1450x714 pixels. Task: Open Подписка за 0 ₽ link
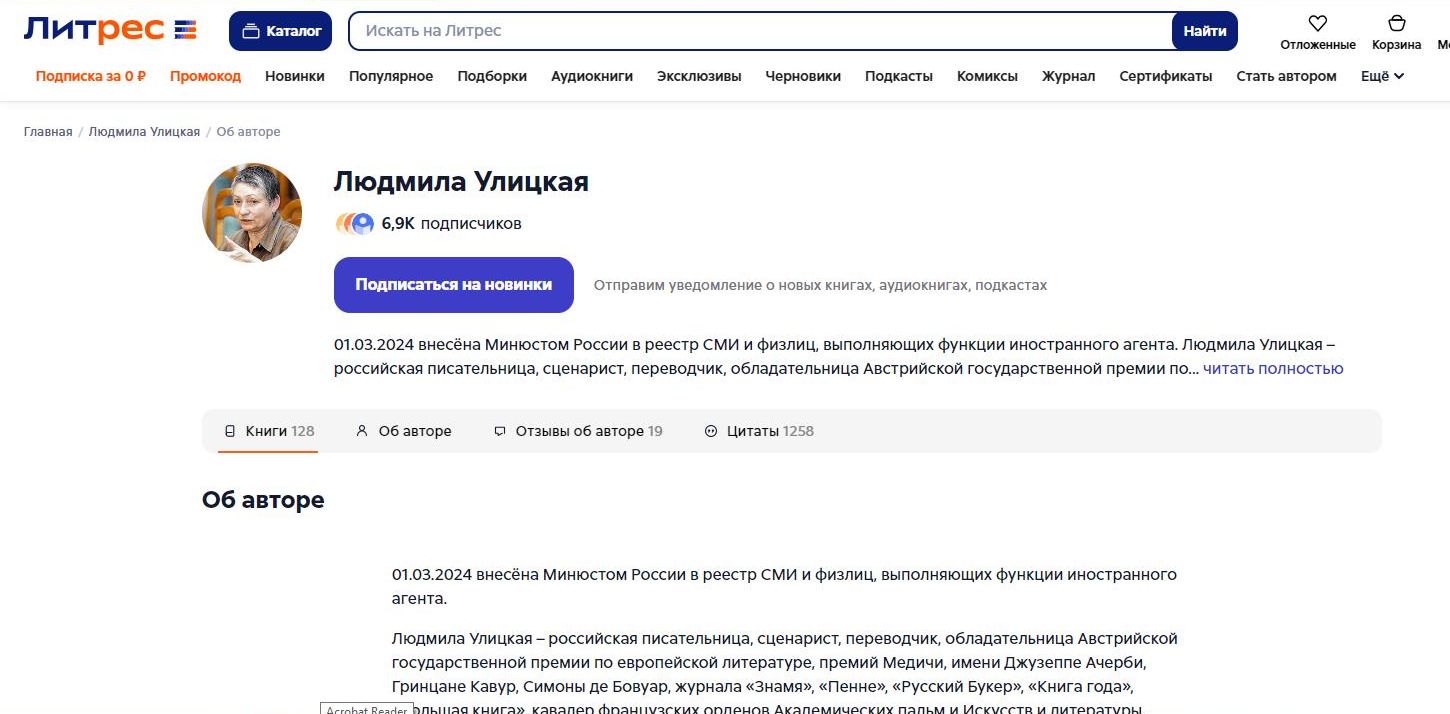pyautogui.click(x=91, y=76)
